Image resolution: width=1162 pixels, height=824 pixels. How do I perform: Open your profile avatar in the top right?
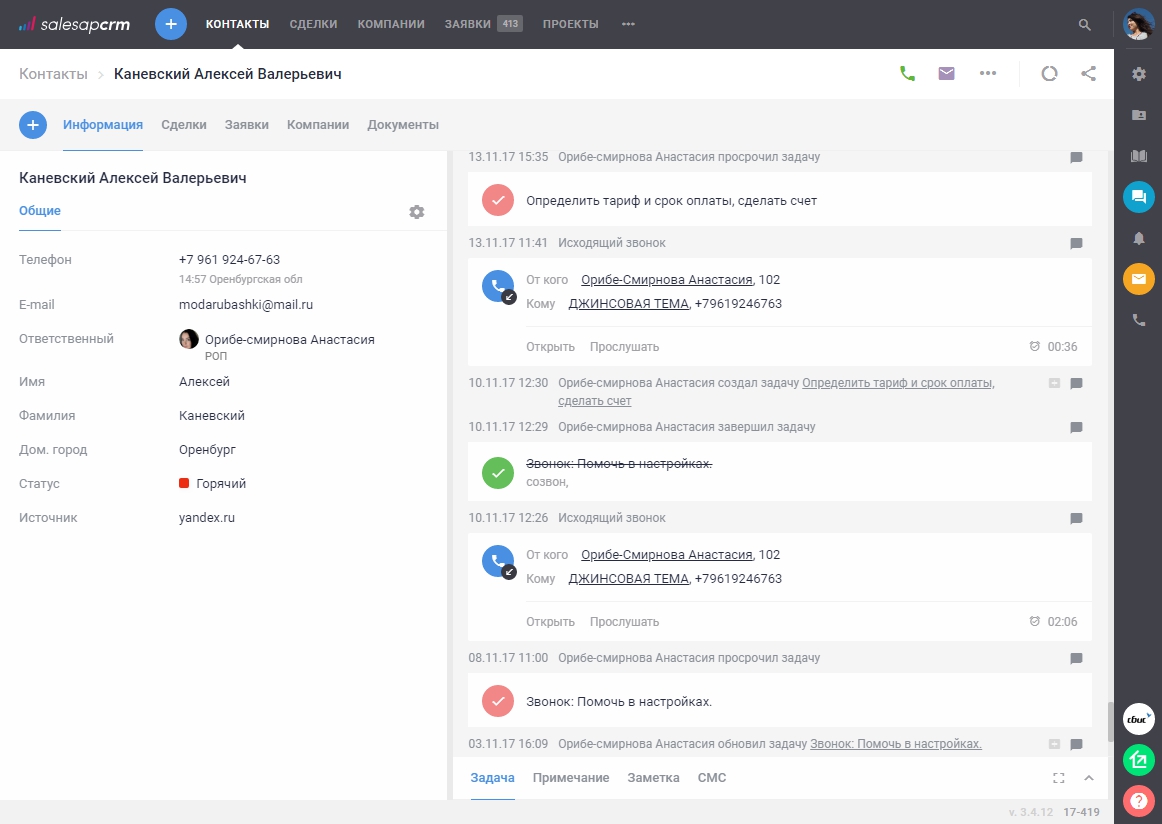tap(1138, 24)
